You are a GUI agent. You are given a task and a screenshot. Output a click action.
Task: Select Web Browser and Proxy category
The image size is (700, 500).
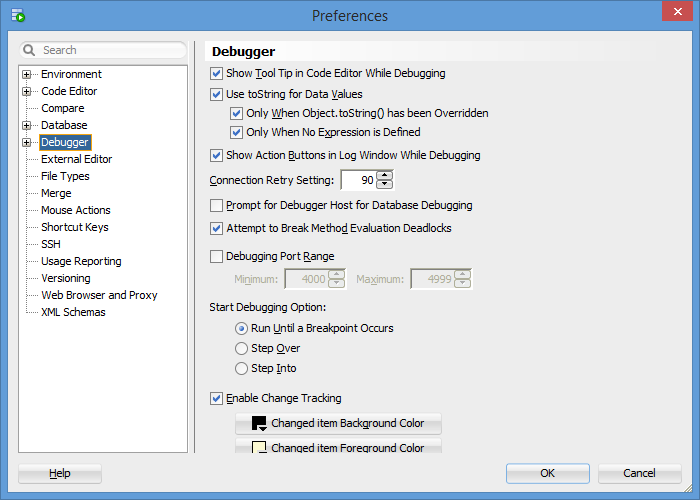tap(99, 295)
